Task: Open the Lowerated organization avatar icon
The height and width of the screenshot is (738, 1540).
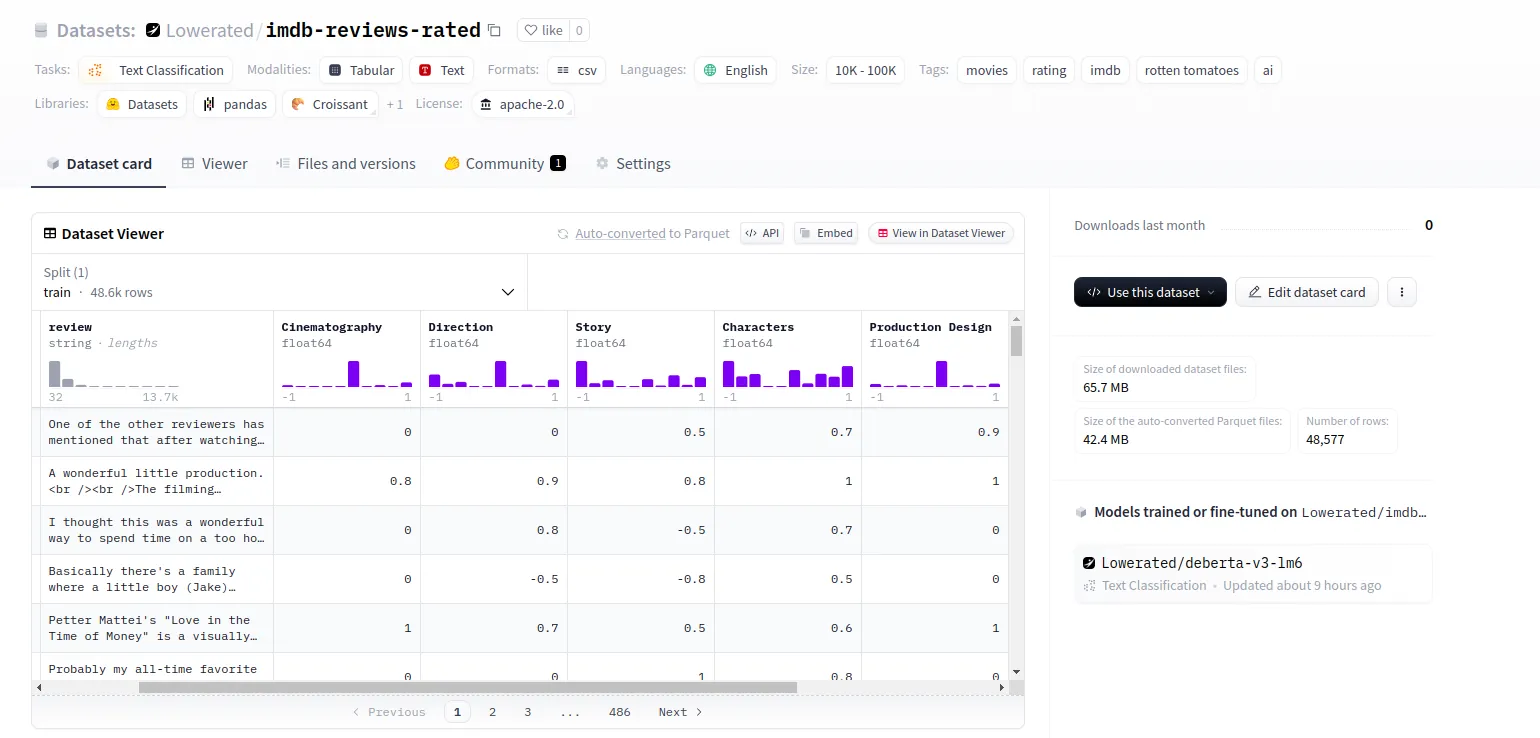Action: [153, 30]
